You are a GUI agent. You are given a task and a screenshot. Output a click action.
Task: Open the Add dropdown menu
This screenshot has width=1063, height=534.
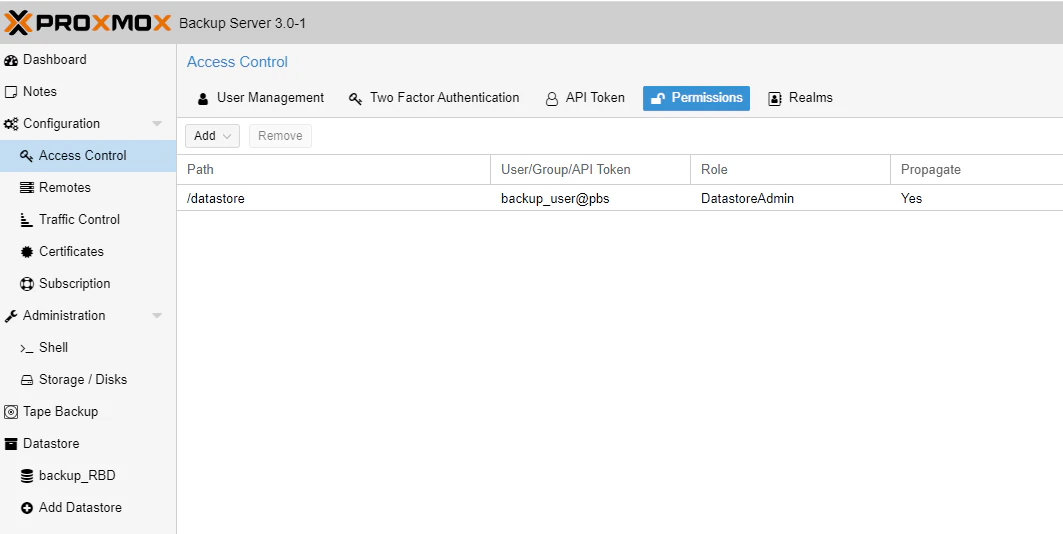[x=212, y=136]
